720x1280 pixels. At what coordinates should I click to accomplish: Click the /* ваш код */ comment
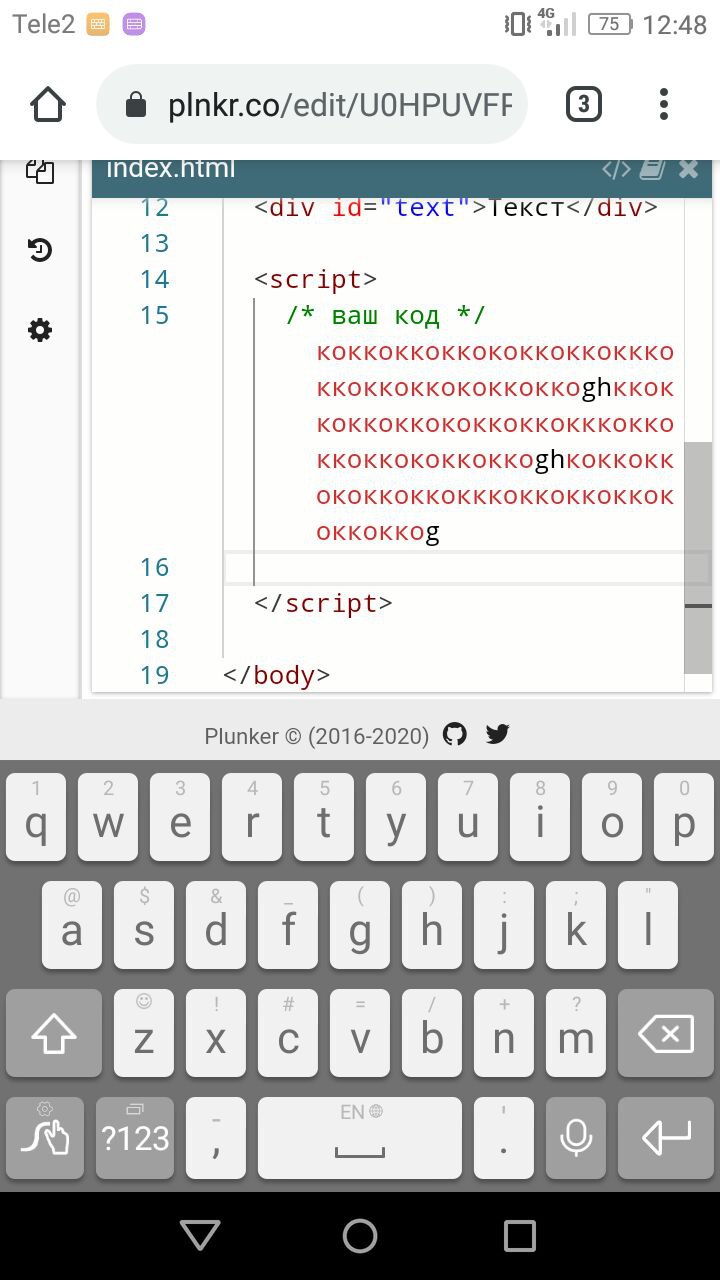coord(386,316)
